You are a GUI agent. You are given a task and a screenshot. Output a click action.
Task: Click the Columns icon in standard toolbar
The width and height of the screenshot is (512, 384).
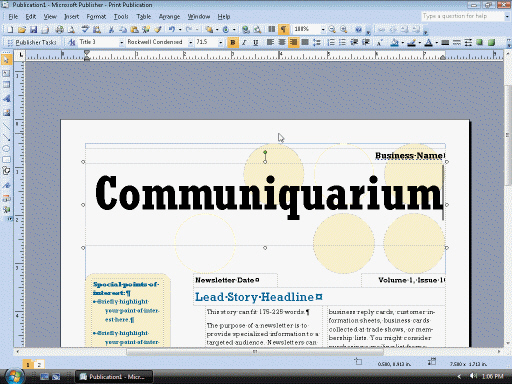pyautogui.click(x=272, y=29)
